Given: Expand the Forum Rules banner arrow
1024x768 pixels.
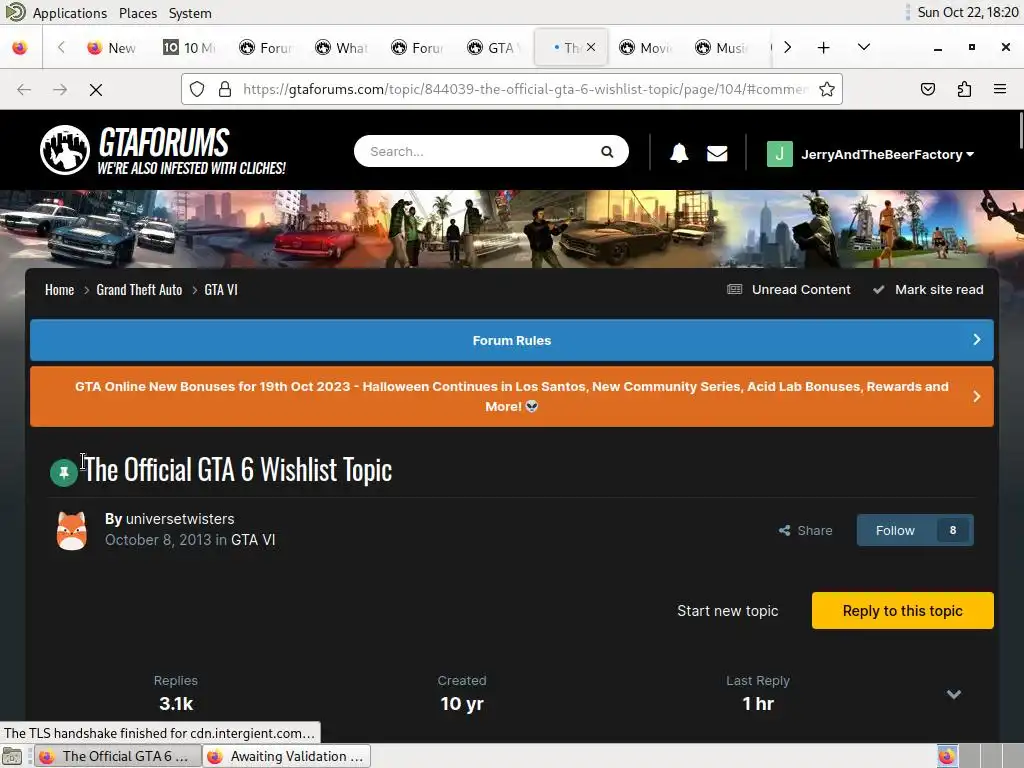Looking at the screenshot, I should 976,340.
